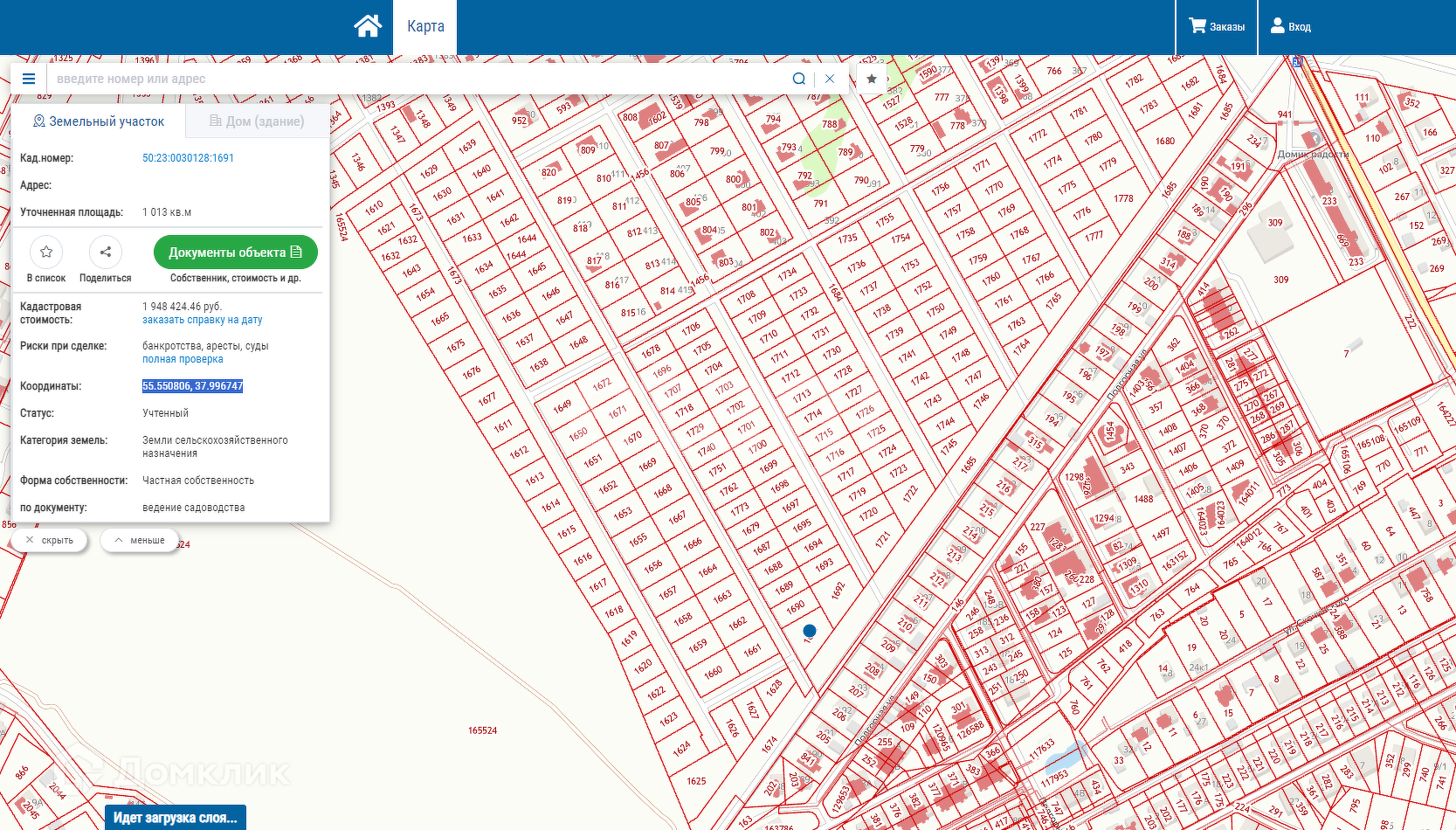Hide the panel with скрыть button
The width and height of the screenshot is (1456, 830).
click(50, 540)
